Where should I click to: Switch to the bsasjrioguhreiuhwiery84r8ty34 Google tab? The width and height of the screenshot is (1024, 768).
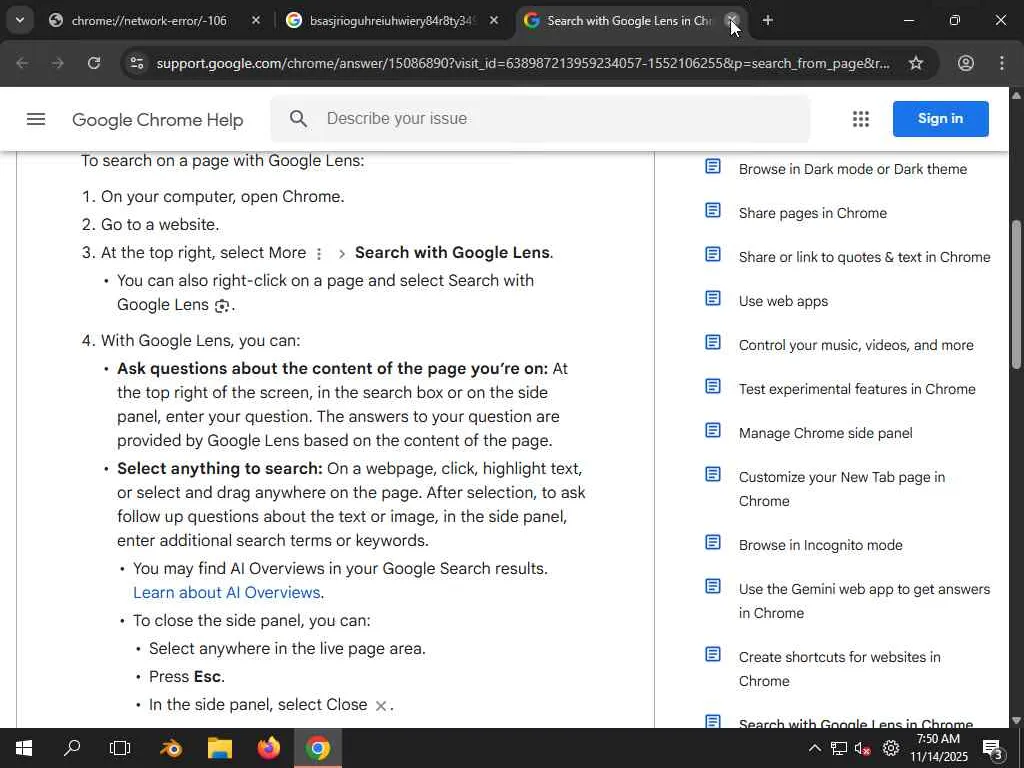(391, 21)
